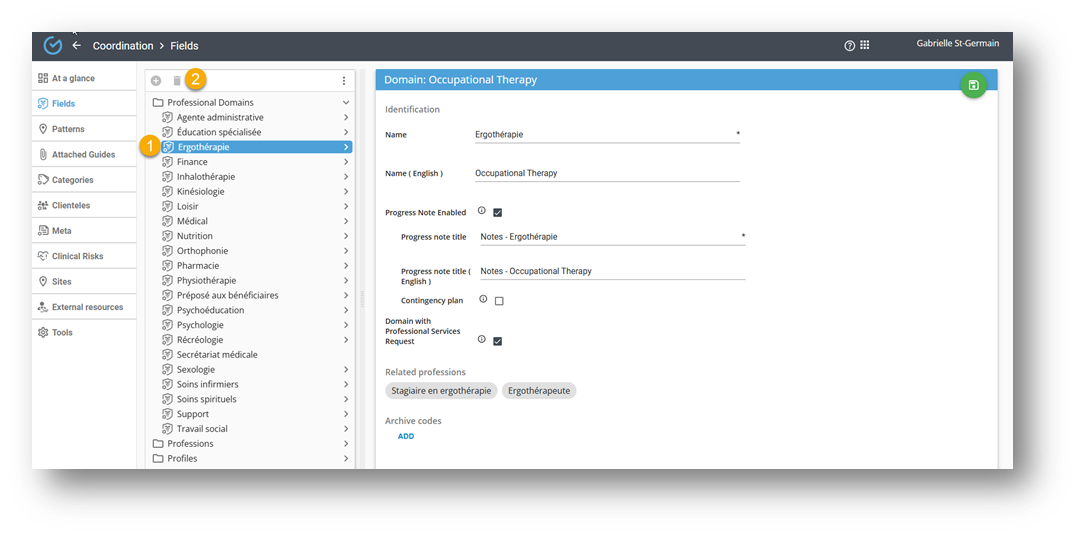1078x534 pixels.
Task: Click ADD under Archive codes
Action: [405, 436]
